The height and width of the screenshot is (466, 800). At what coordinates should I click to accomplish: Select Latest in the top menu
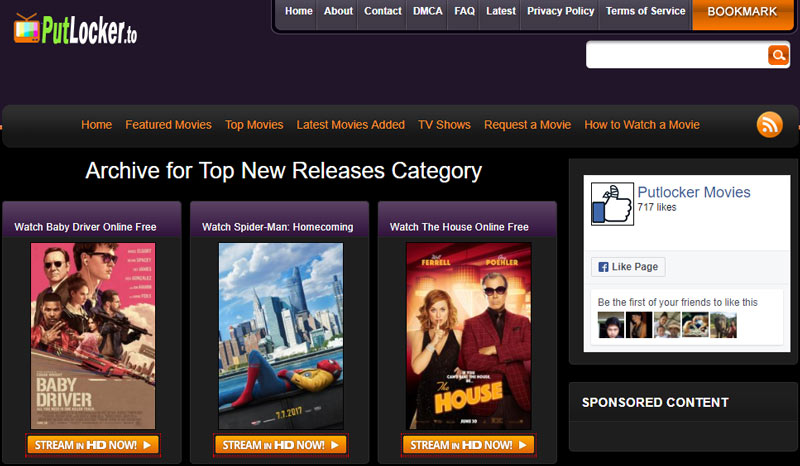click(x=501, y=11)
